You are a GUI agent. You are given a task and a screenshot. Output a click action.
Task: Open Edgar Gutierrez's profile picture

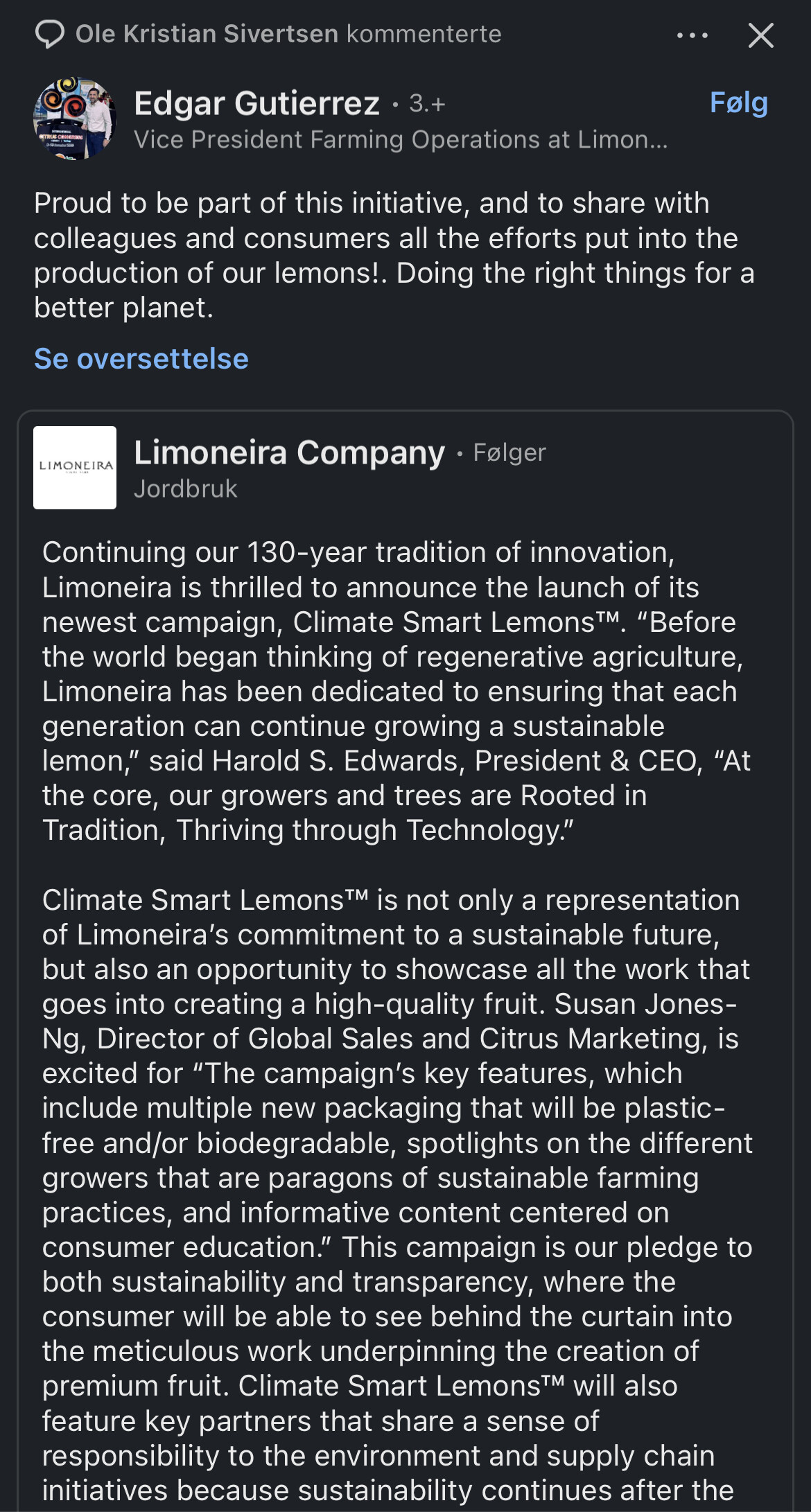(75, 118)
